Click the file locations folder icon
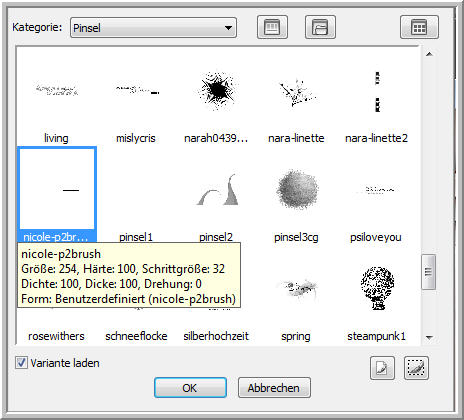 tap(320, 27)
